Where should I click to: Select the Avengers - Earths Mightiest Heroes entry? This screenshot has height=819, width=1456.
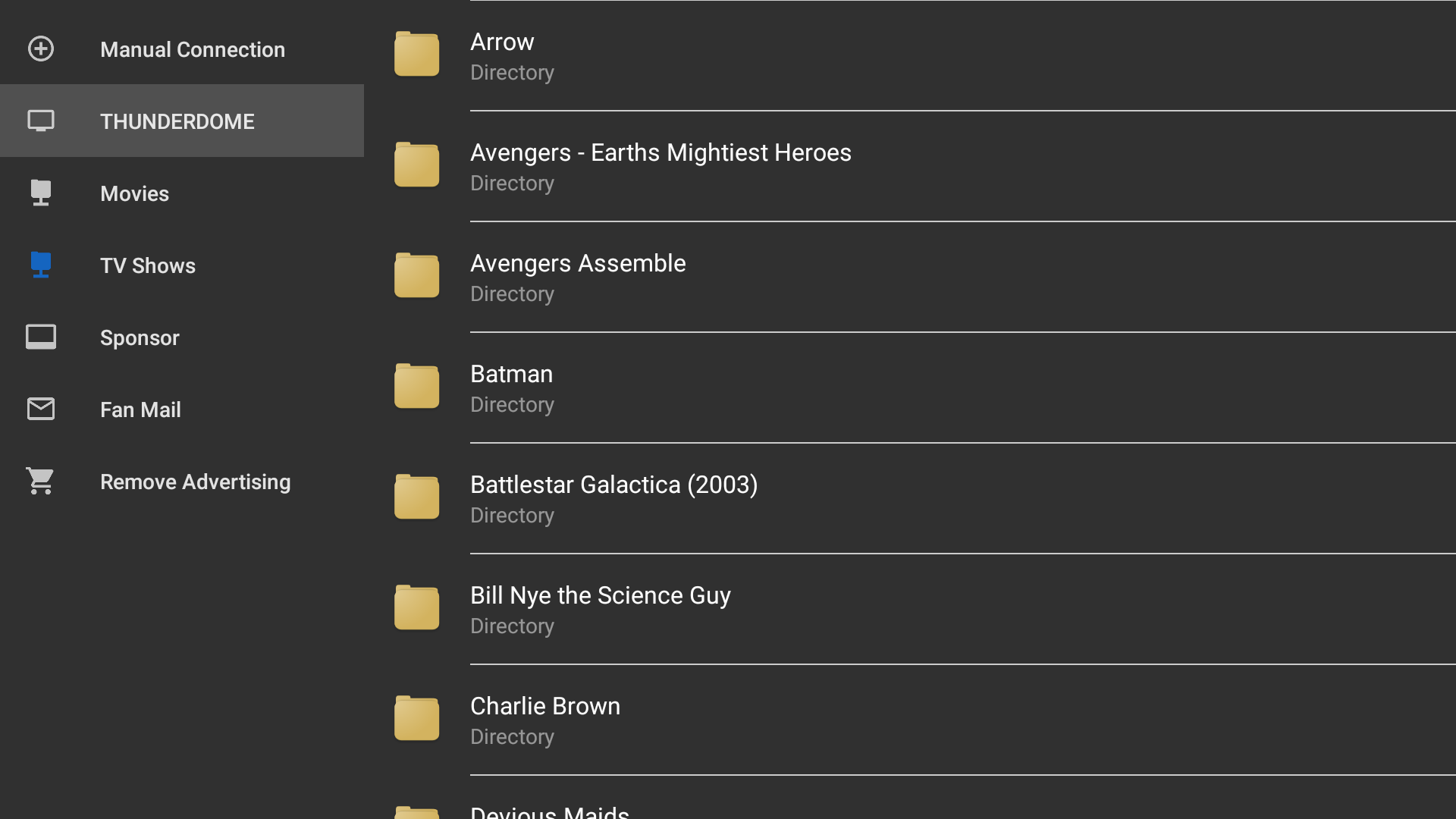(661, 165)
